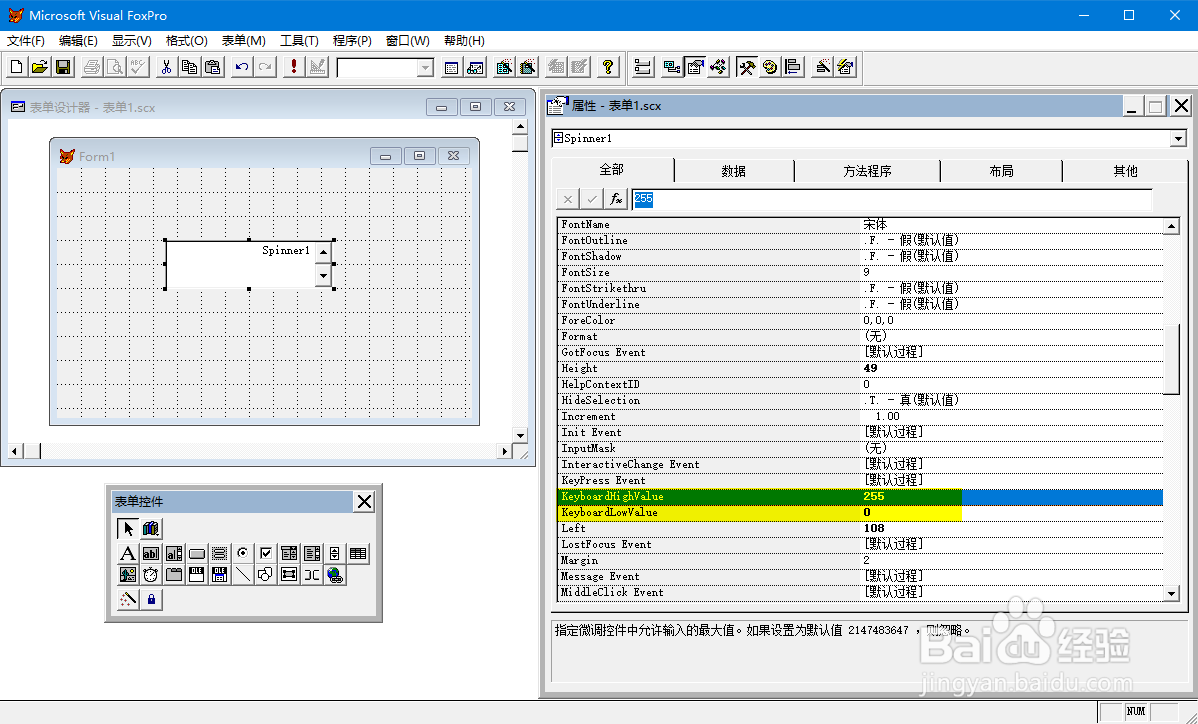Open the 显示(V) menu

(x=131, y=40)
